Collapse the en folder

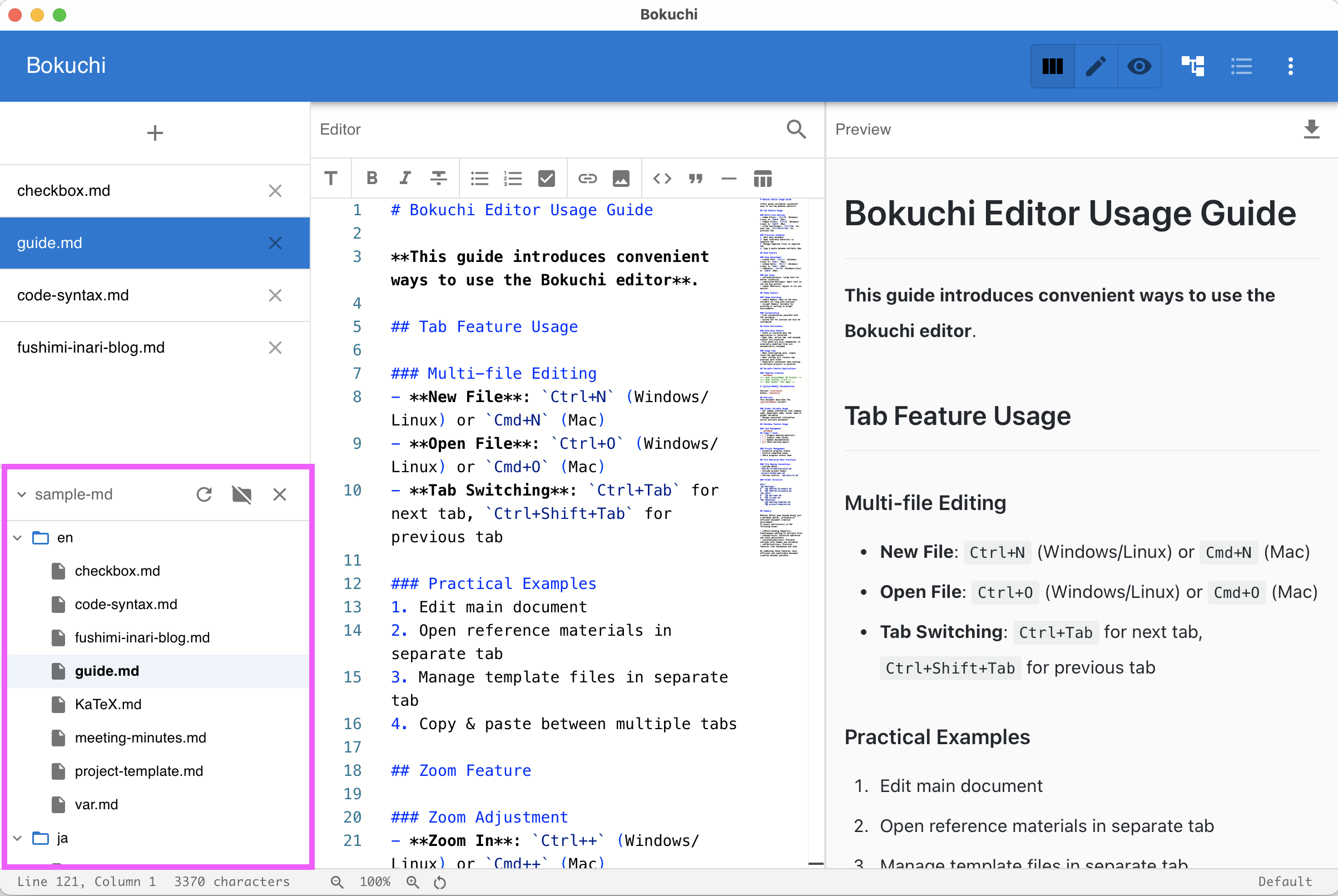tap(17, 537)
